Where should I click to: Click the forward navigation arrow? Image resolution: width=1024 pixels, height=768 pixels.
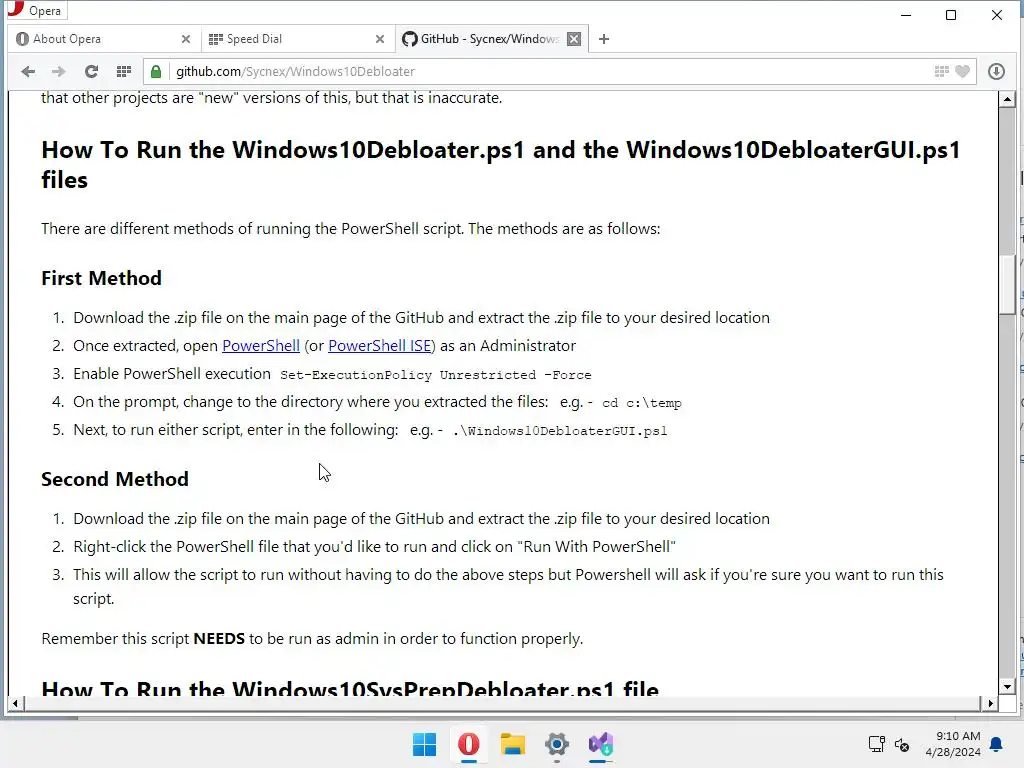click(59, 72)
